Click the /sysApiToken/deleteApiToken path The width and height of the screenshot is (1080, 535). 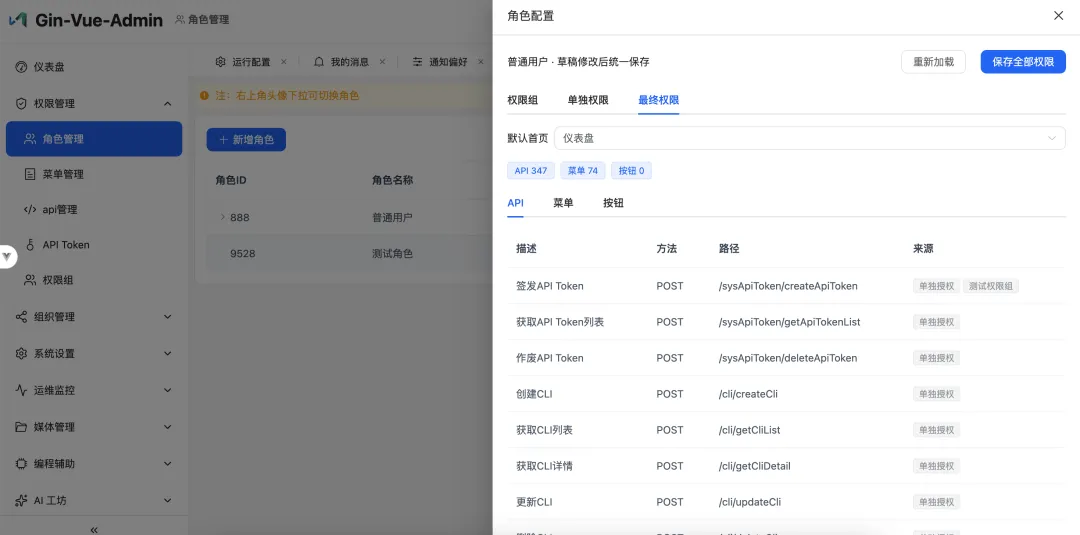[x=788, y=358]
